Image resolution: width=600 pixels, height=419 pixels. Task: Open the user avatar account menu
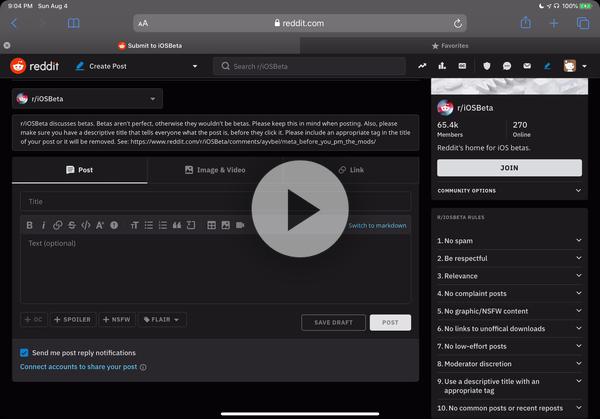(575, 66)
